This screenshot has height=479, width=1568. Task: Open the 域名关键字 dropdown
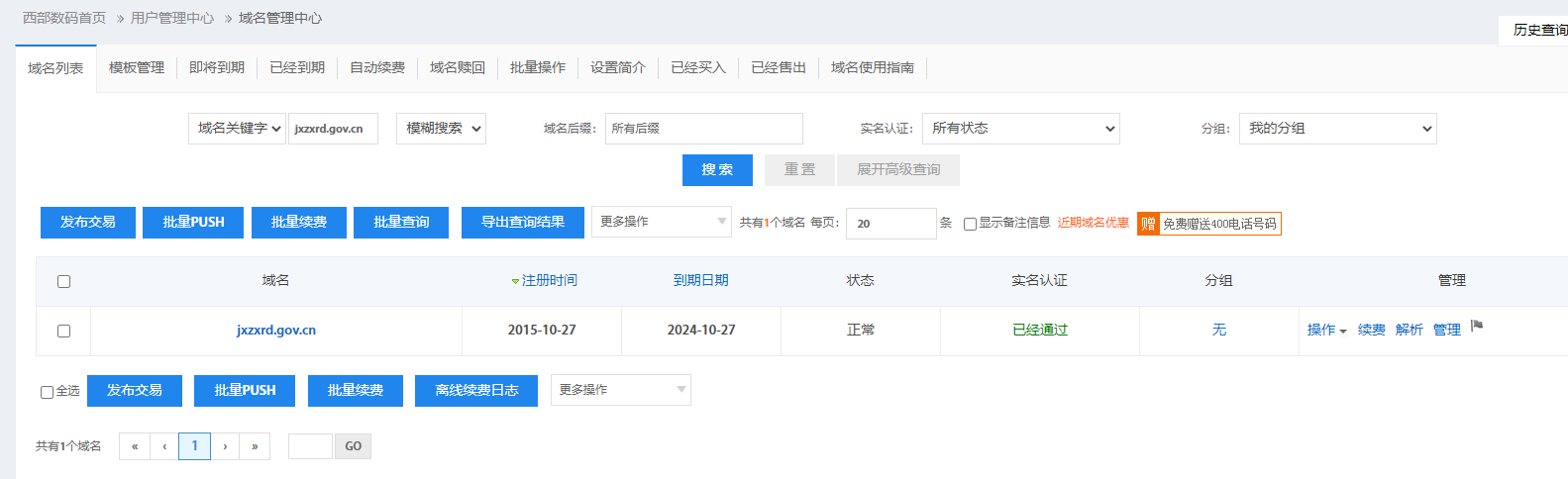tap(238, 129)
